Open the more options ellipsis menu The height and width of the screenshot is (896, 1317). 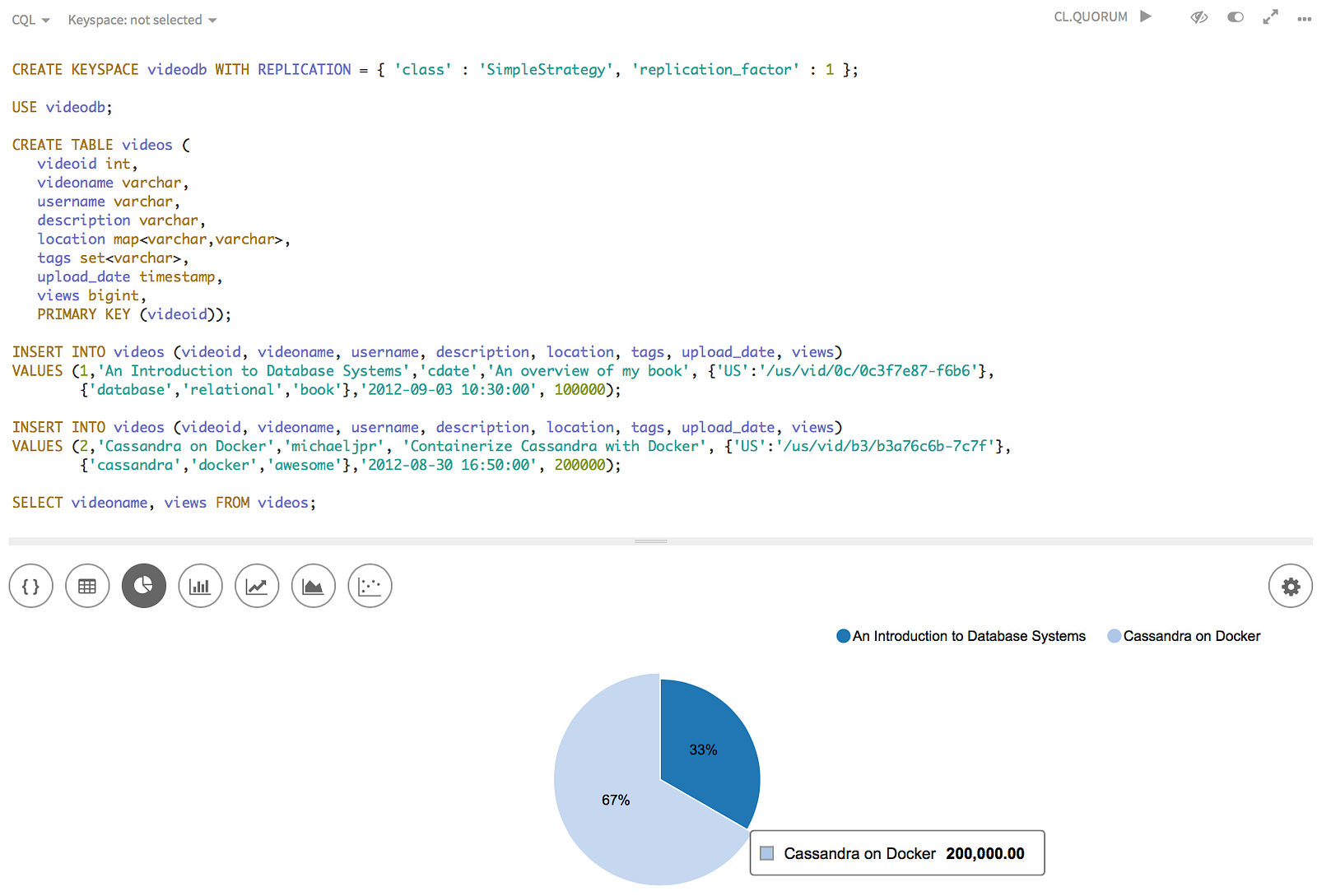[x=1304, y=19]
